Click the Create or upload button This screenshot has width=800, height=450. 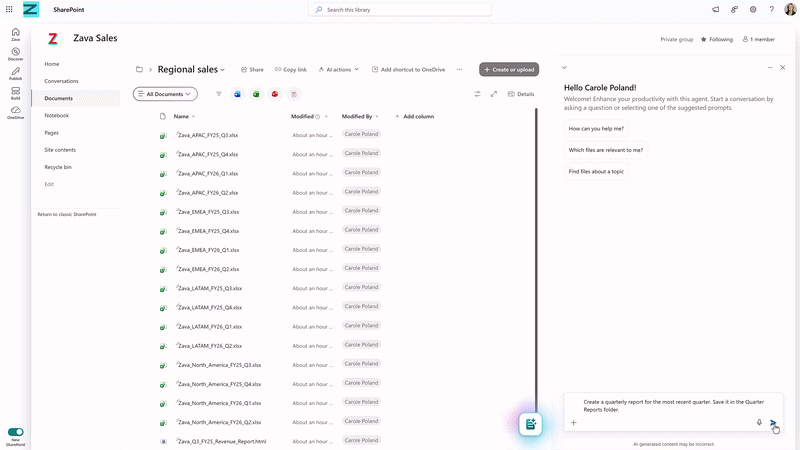pos(509,69)
